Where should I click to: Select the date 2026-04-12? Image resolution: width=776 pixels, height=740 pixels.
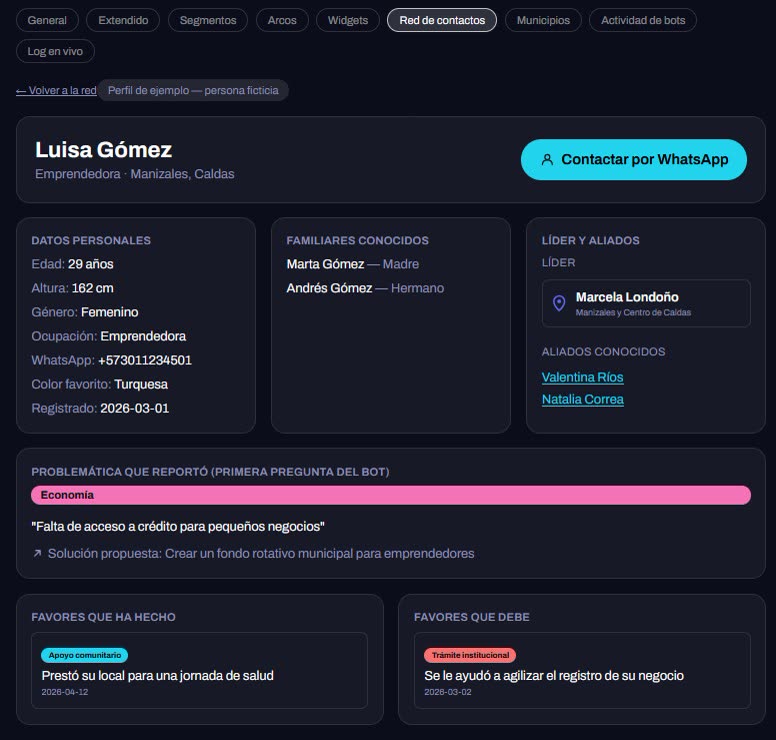(65, 692)
